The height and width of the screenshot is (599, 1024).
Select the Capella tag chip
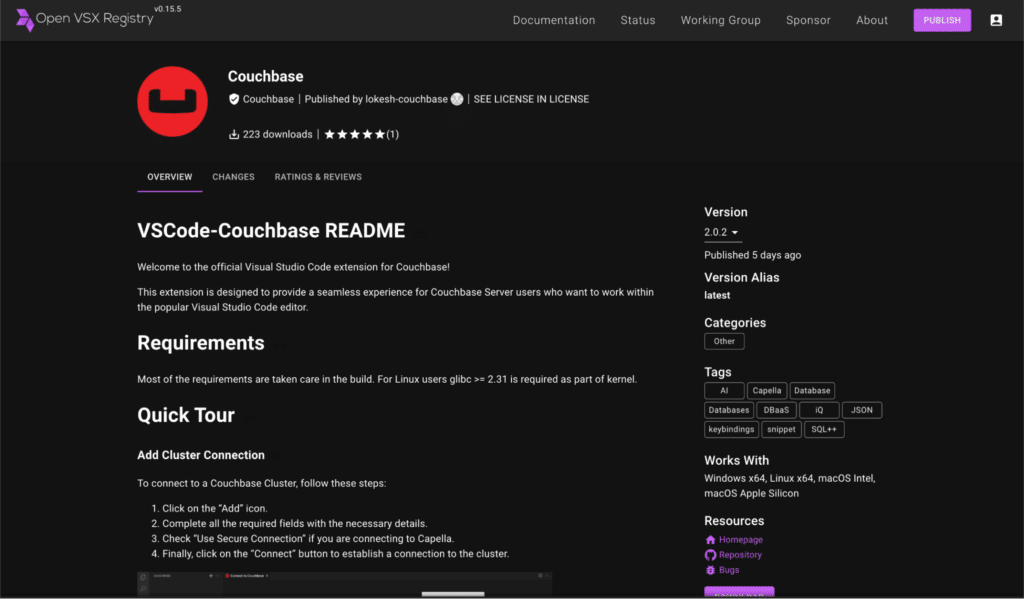click(767, 390)
